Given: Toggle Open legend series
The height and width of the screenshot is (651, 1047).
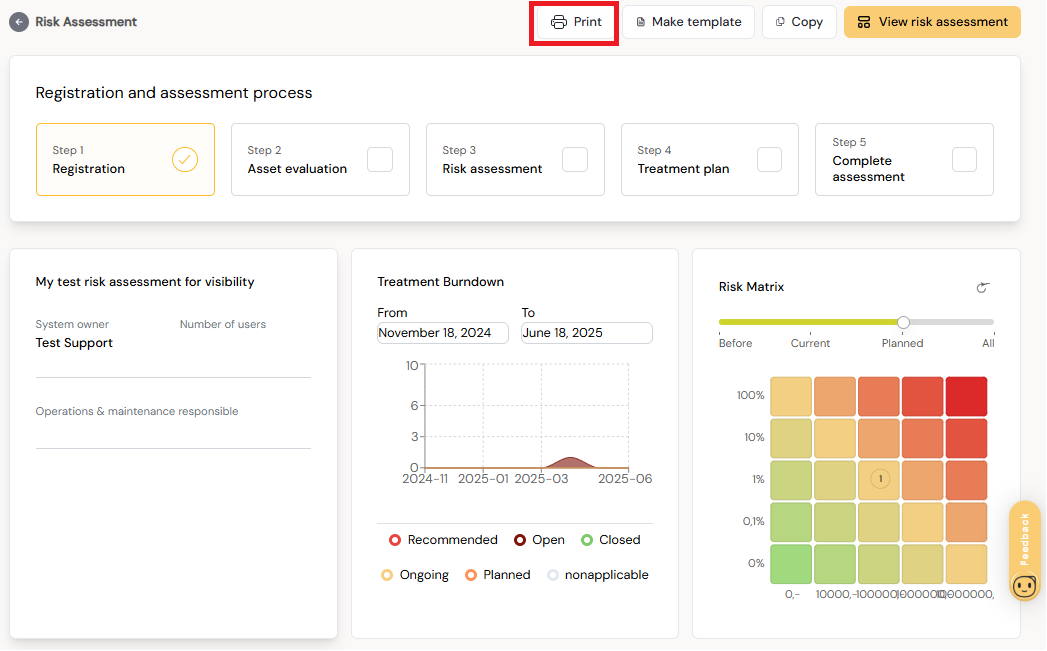Looking at the screenshot, I should 540,539.
